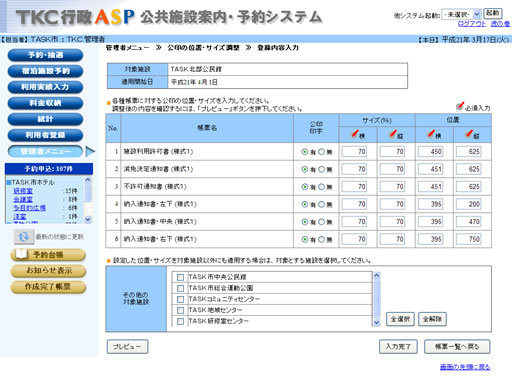Select 無 for 納入通知書・中央 (様式1)
This screenshot has height=384, width=512.
click(x=321, y=222)
